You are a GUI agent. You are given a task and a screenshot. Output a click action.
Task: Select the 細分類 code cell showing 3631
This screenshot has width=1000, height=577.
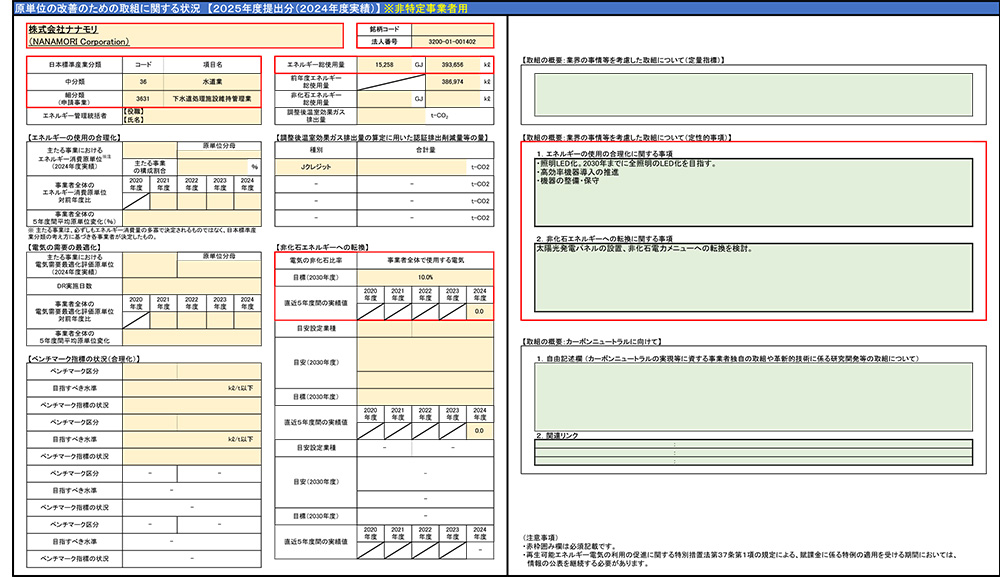point(144,100)
